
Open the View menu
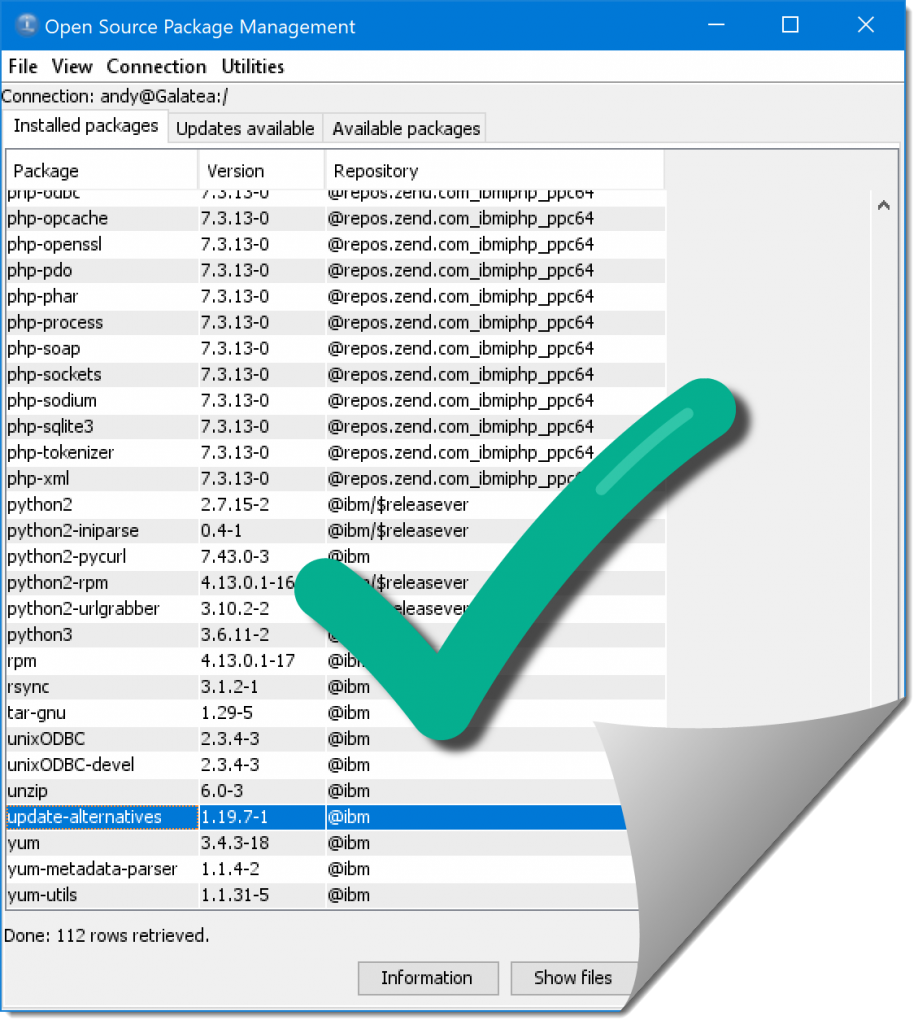click(x=72, y=67)
